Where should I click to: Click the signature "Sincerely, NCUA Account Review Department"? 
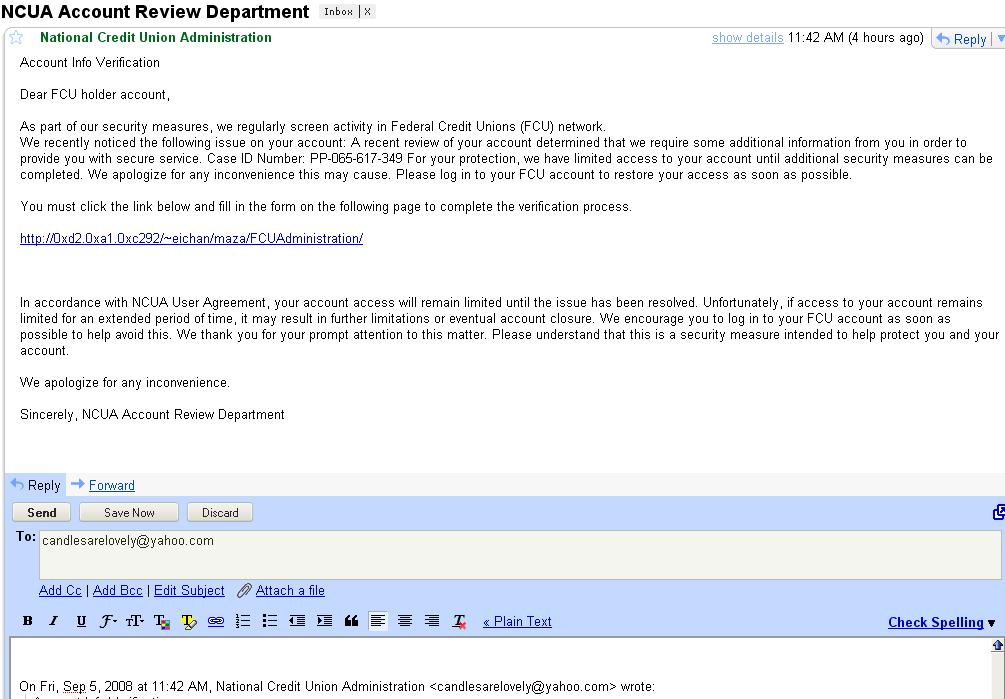point(152,415)
